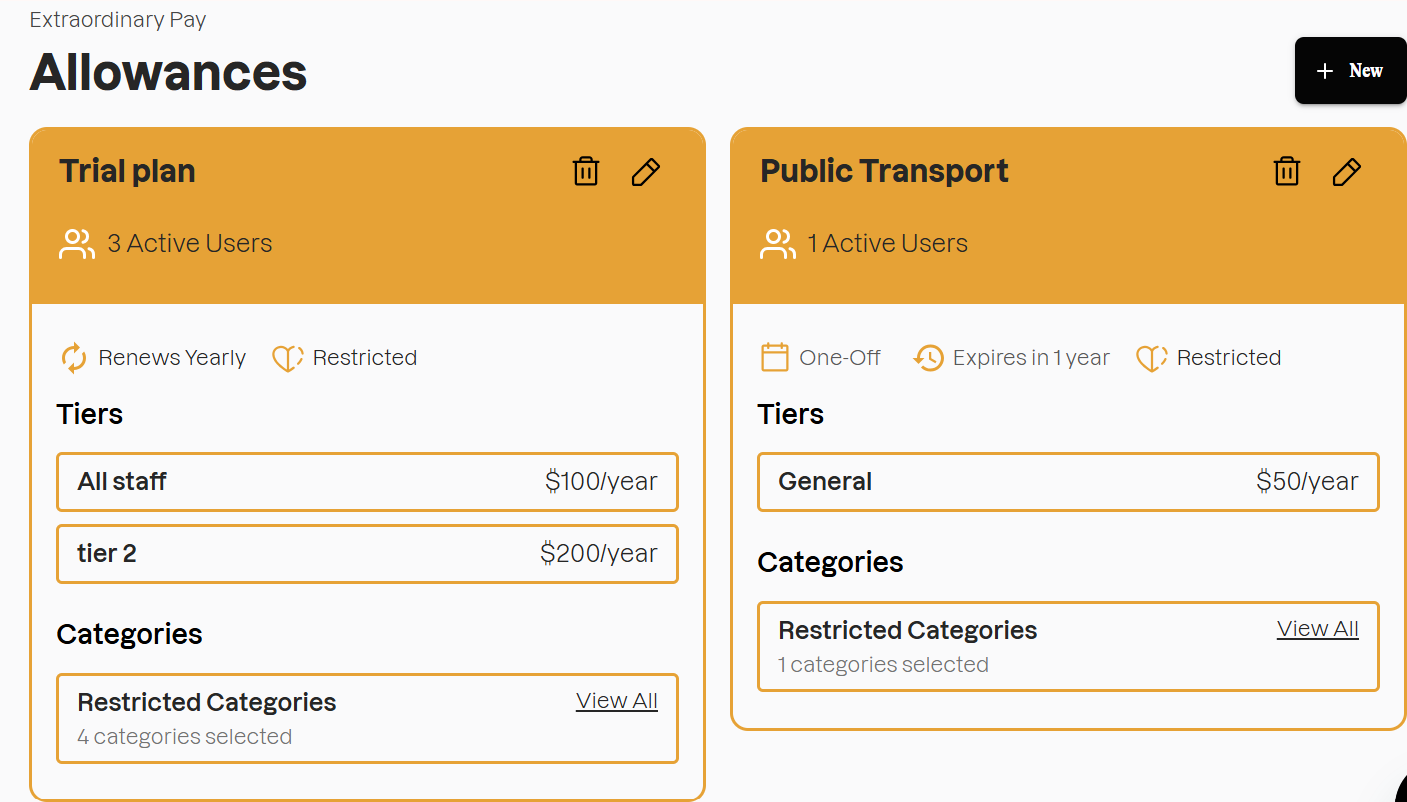Click the One-Off calendar icon
Image resolution: width=1407 pixels, height=802 pixels.
775,358
